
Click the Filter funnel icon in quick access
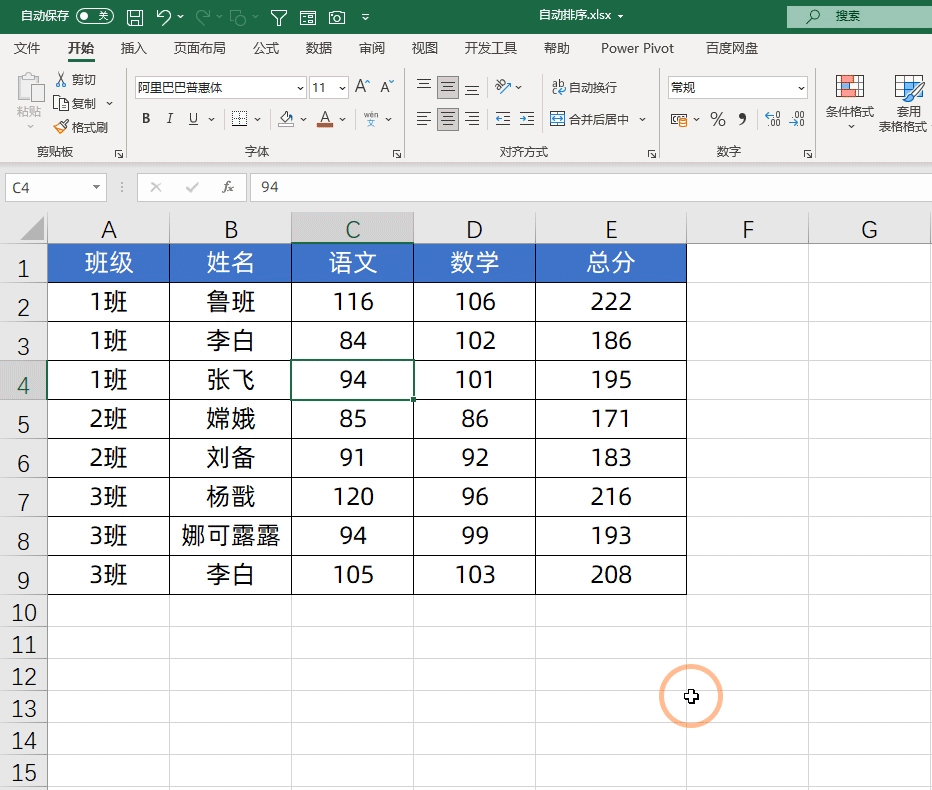tap(279, 17)
